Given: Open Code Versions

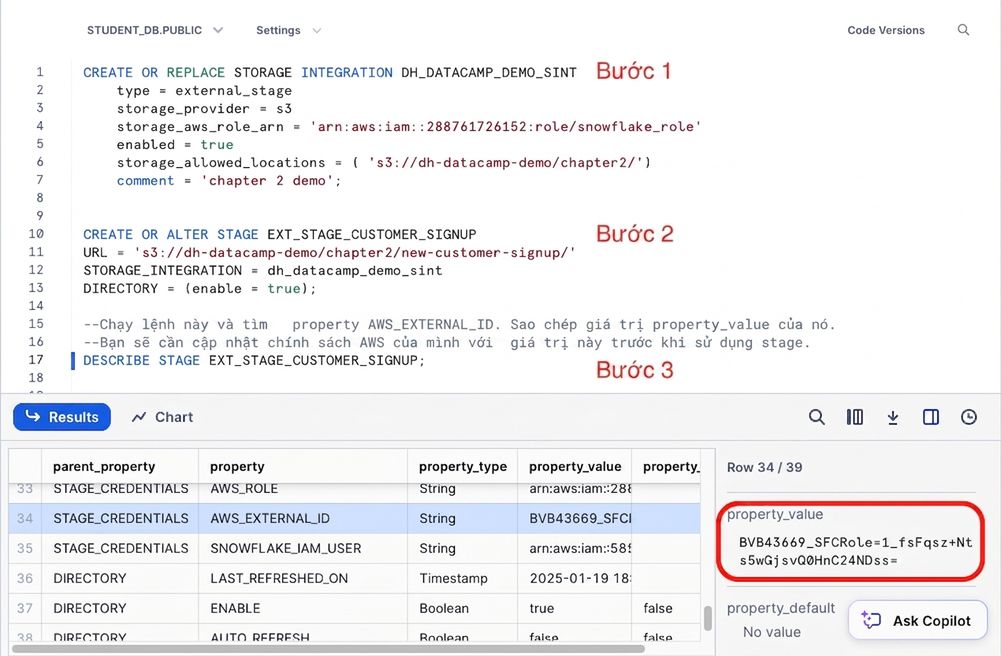Looking at the screenshot, I should (885, 30).
